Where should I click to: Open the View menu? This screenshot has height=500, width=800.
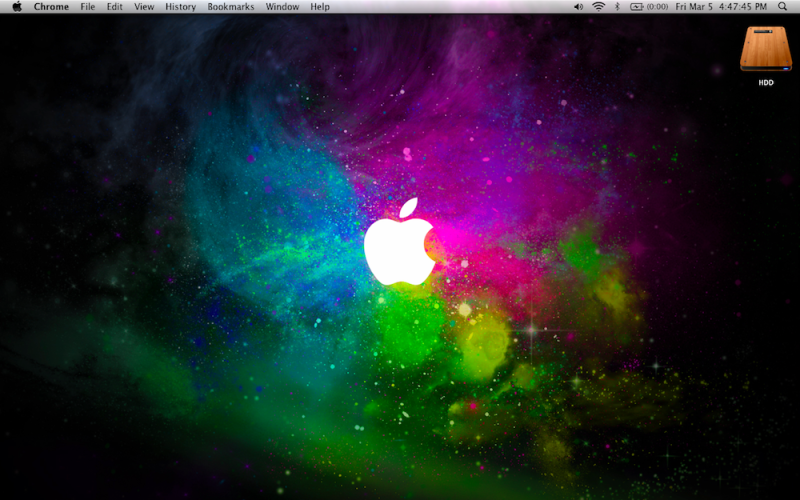coord(144,7)
